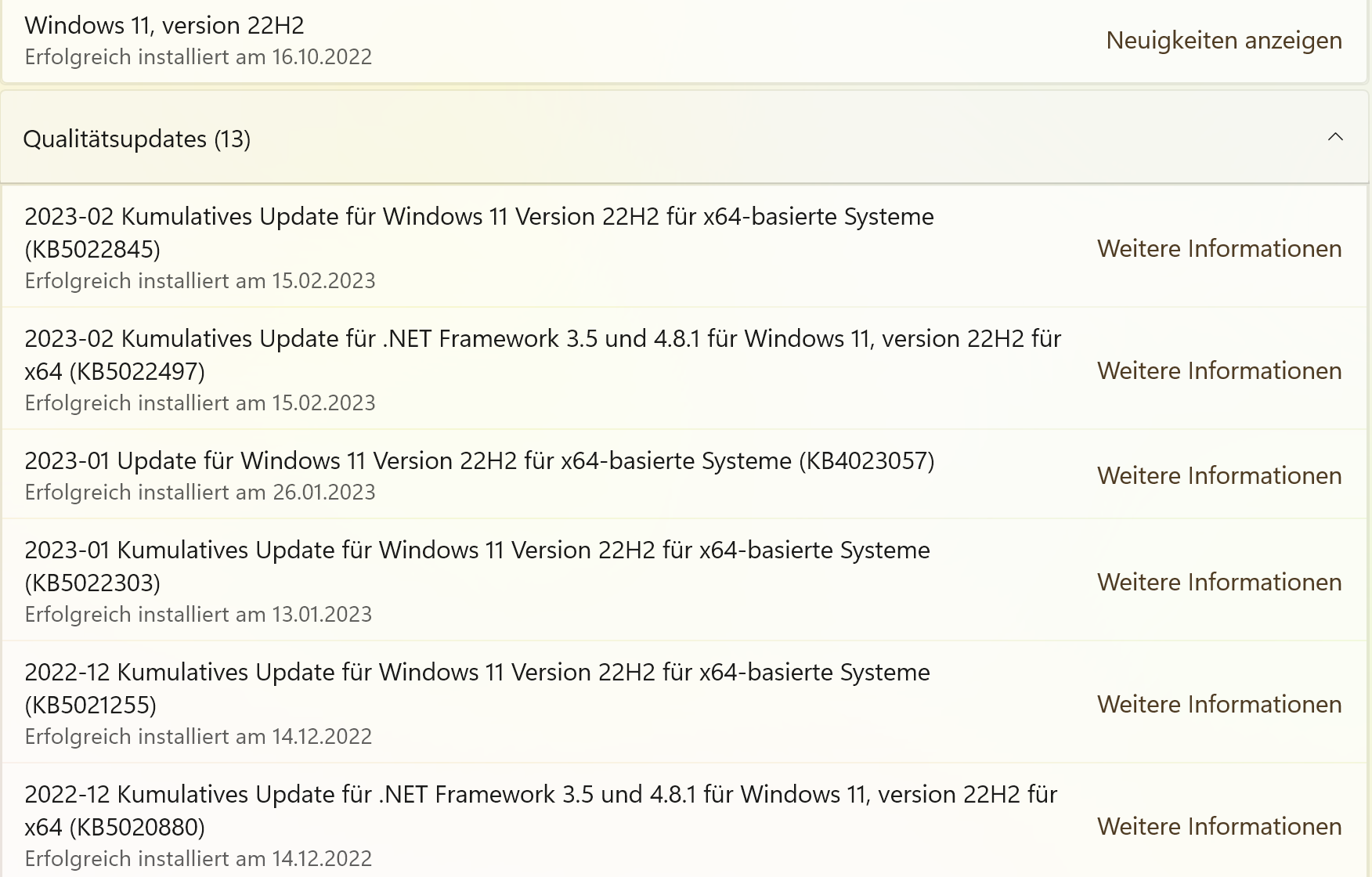Image resolution: width=1372 pixels, height=877 pixels.
Task: Click 'Erfolgreich installiert am 16.10.2022' text
Action: pos(198,57)
